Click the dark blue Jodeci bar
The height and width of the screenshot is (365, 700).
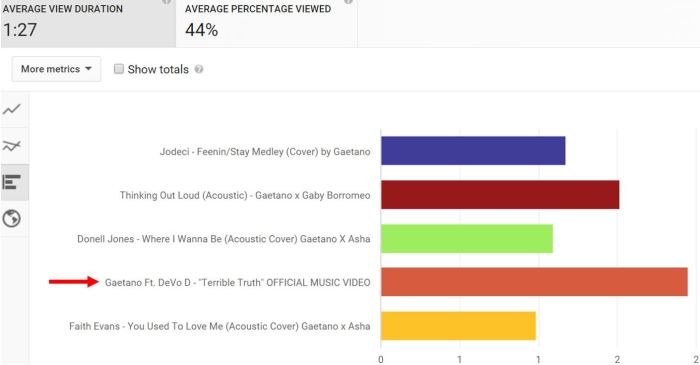click(x=473, y=151)
